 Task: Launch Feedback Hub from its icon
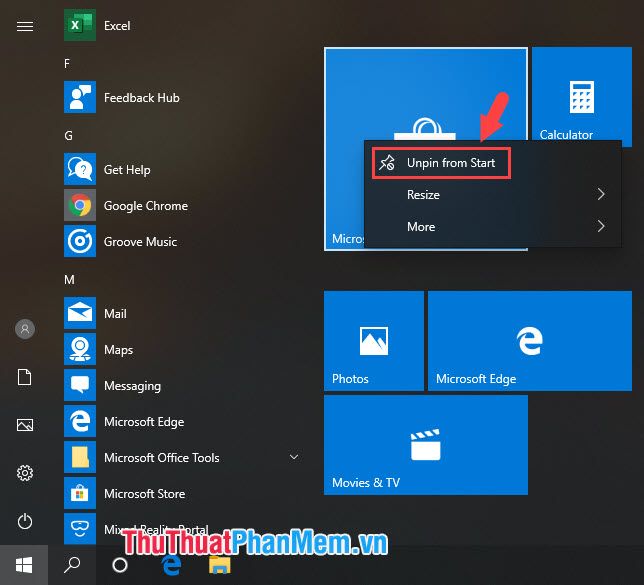point(80,97)
